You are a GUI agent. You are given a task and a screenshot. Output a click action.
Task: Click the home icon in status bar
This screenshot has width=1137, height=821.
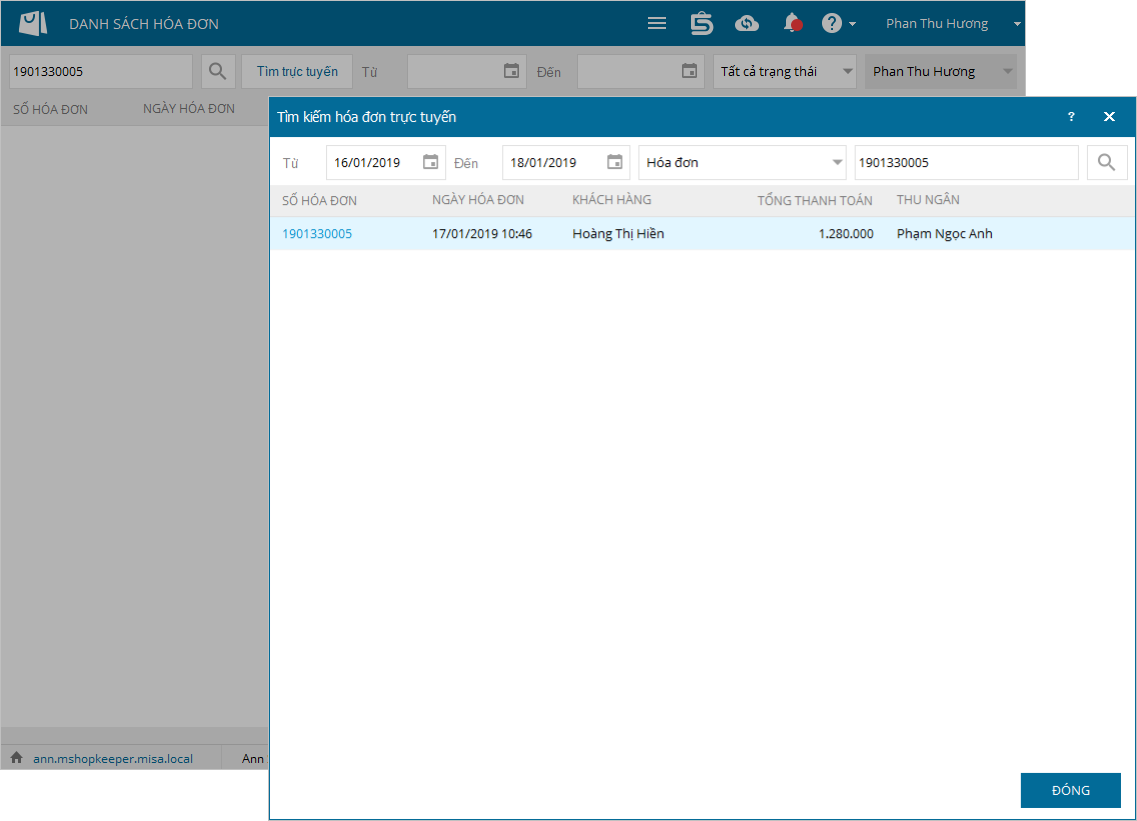click(17, 758)
